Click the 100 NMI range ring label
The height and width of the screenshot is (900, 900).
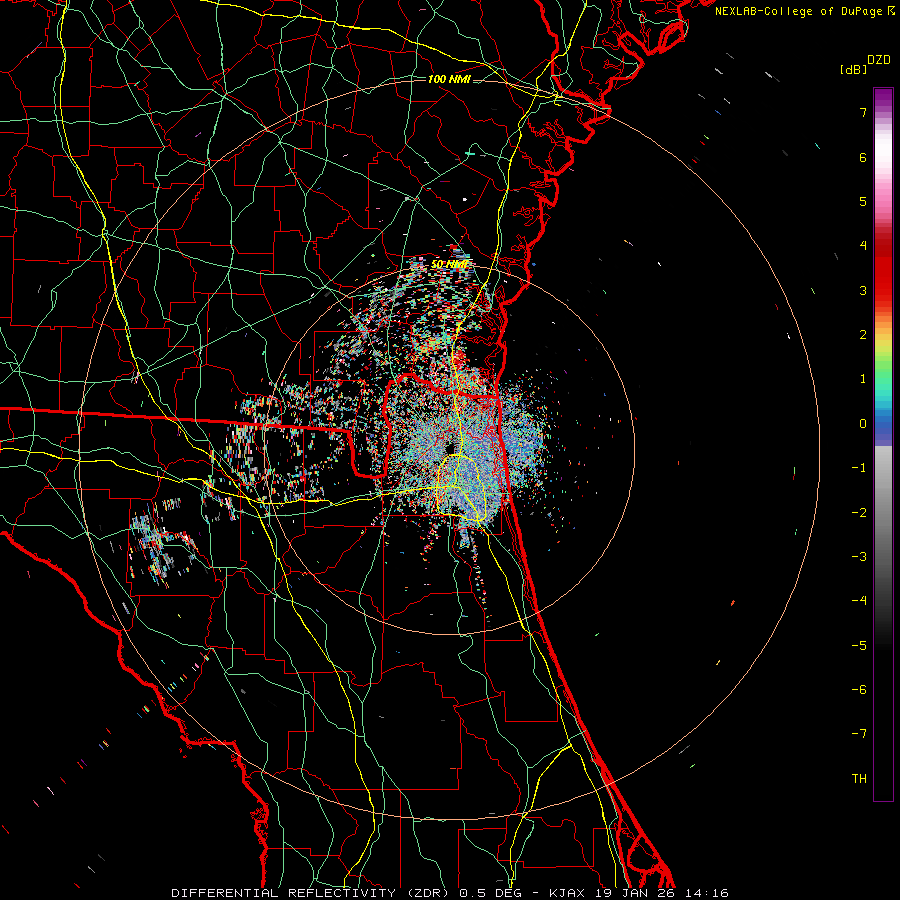[x=449, y=79]
